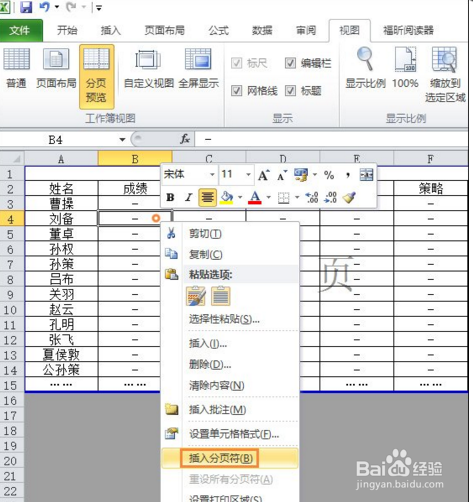Click the increase font size icon

(x=264, y=175)
